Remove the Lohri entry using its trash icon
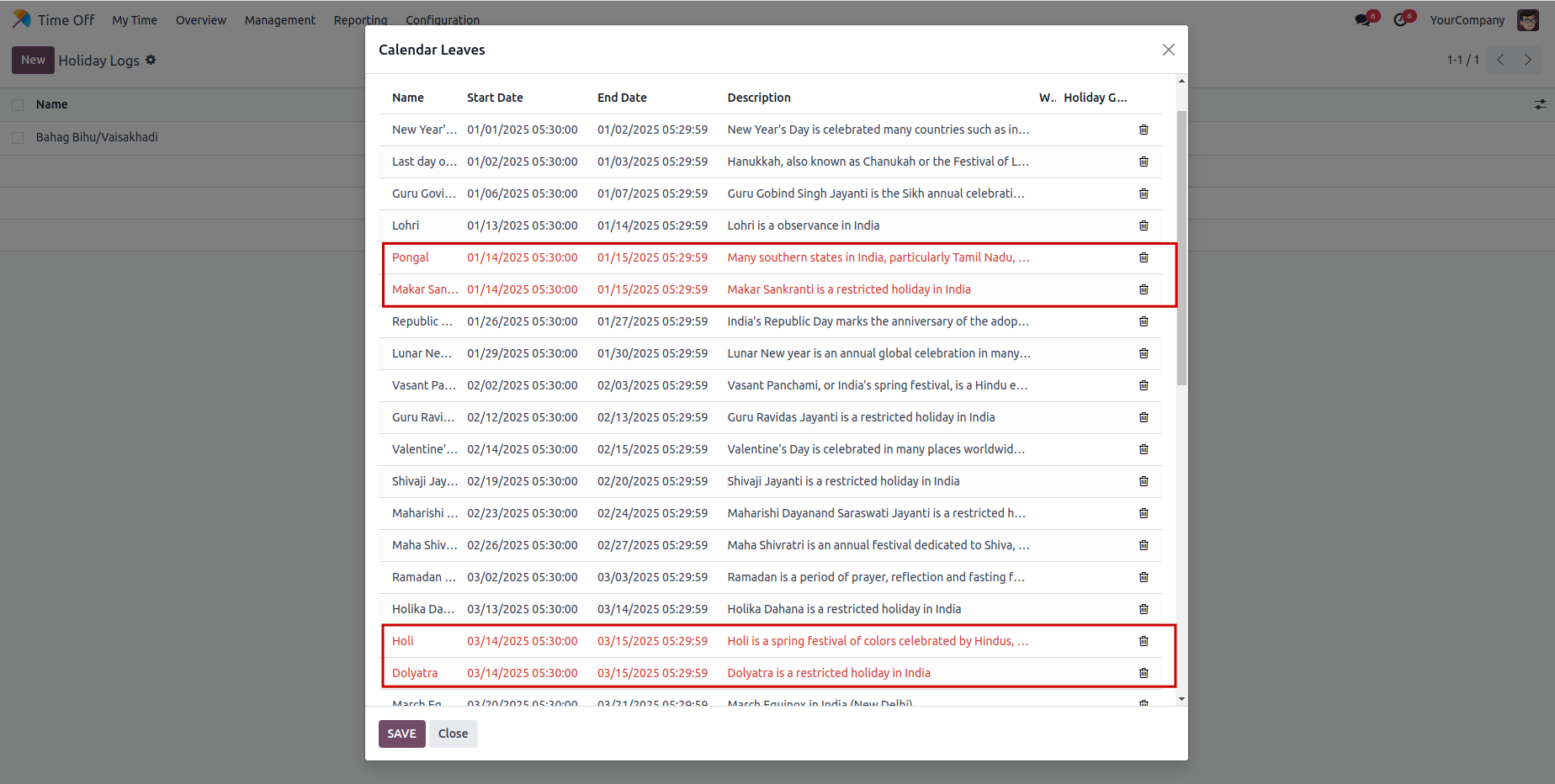Viewport: 1555px width, 784px height. pos(1144,225)
